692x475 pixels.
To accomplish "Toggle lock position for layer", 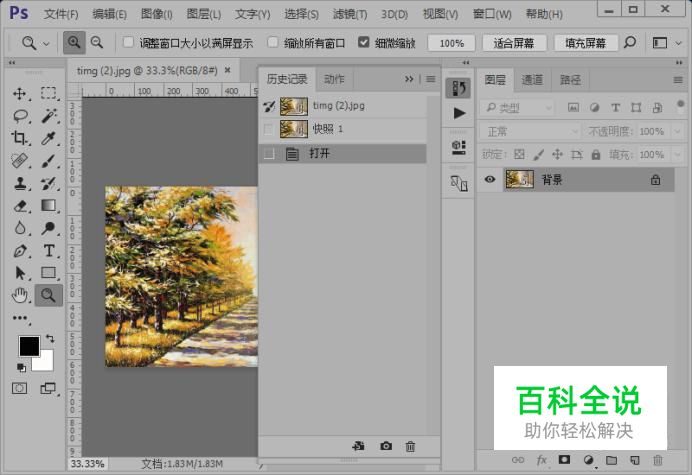I will (x=557, y=154).
